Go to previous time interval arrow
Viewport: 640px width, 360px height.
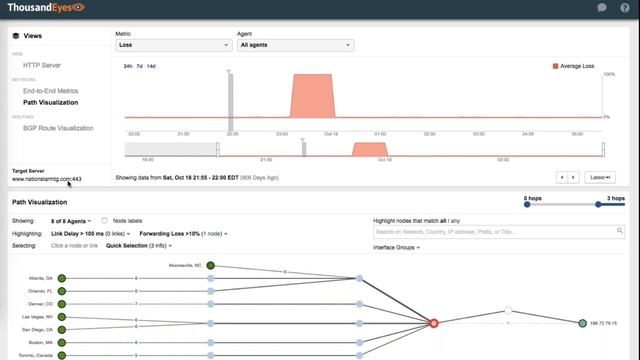562,178
